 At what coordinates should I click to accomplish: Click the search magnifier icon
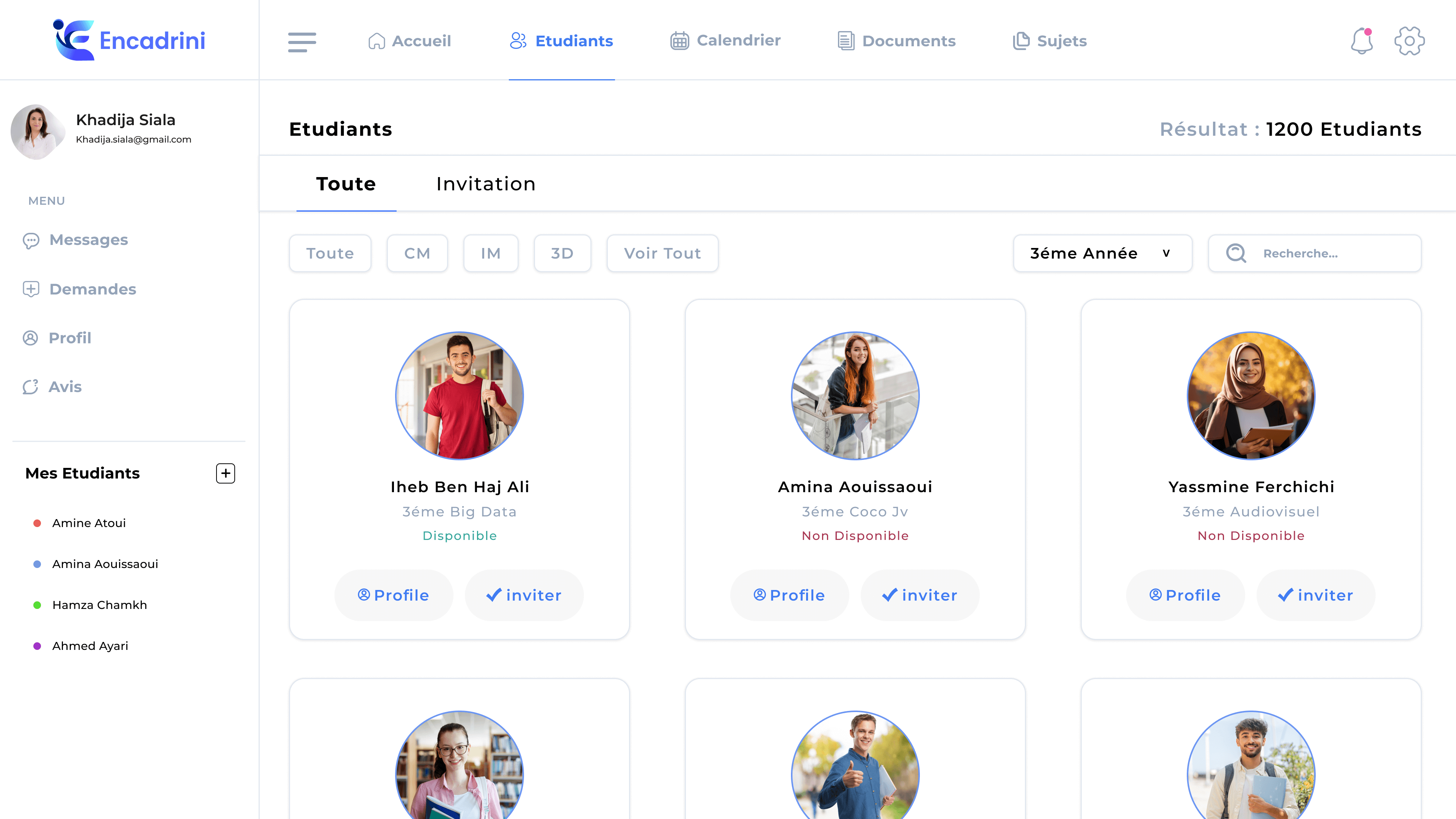click(1236, 253)
